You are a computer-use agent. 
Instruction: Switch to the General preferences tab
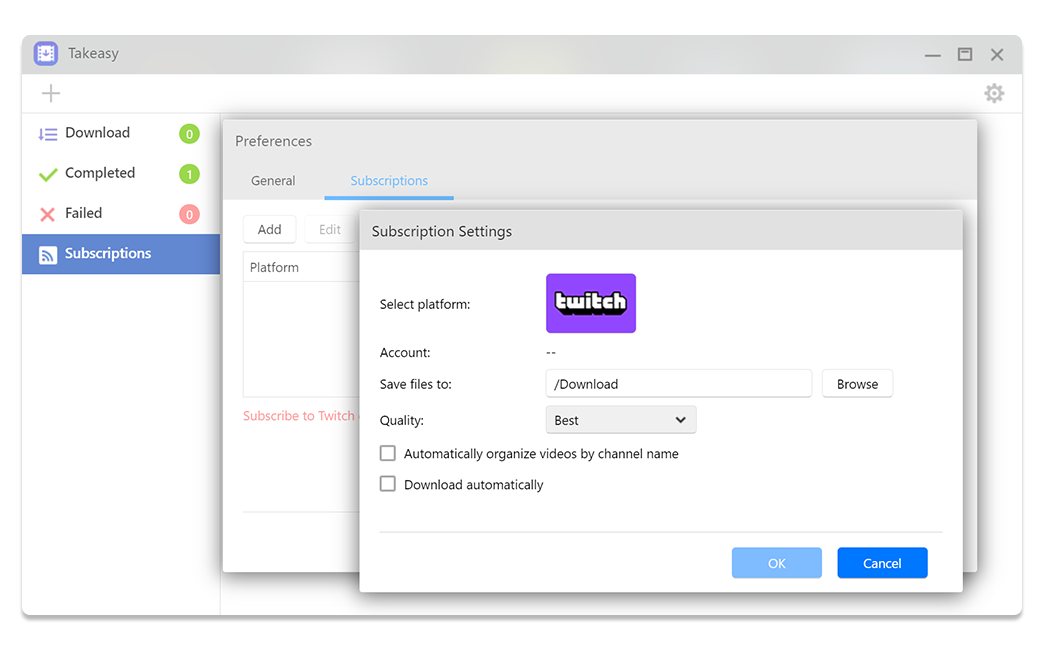(x=273, y=181)
